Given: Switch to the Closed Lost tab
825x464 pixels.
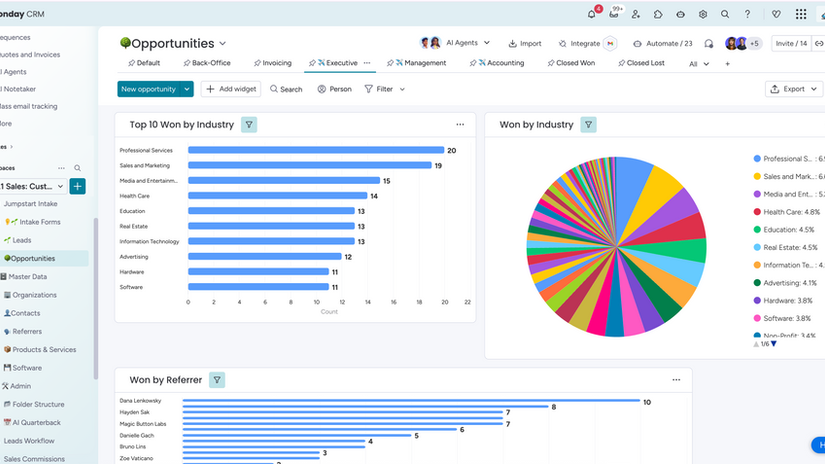Looking at the screenshot, I should 641,63.
